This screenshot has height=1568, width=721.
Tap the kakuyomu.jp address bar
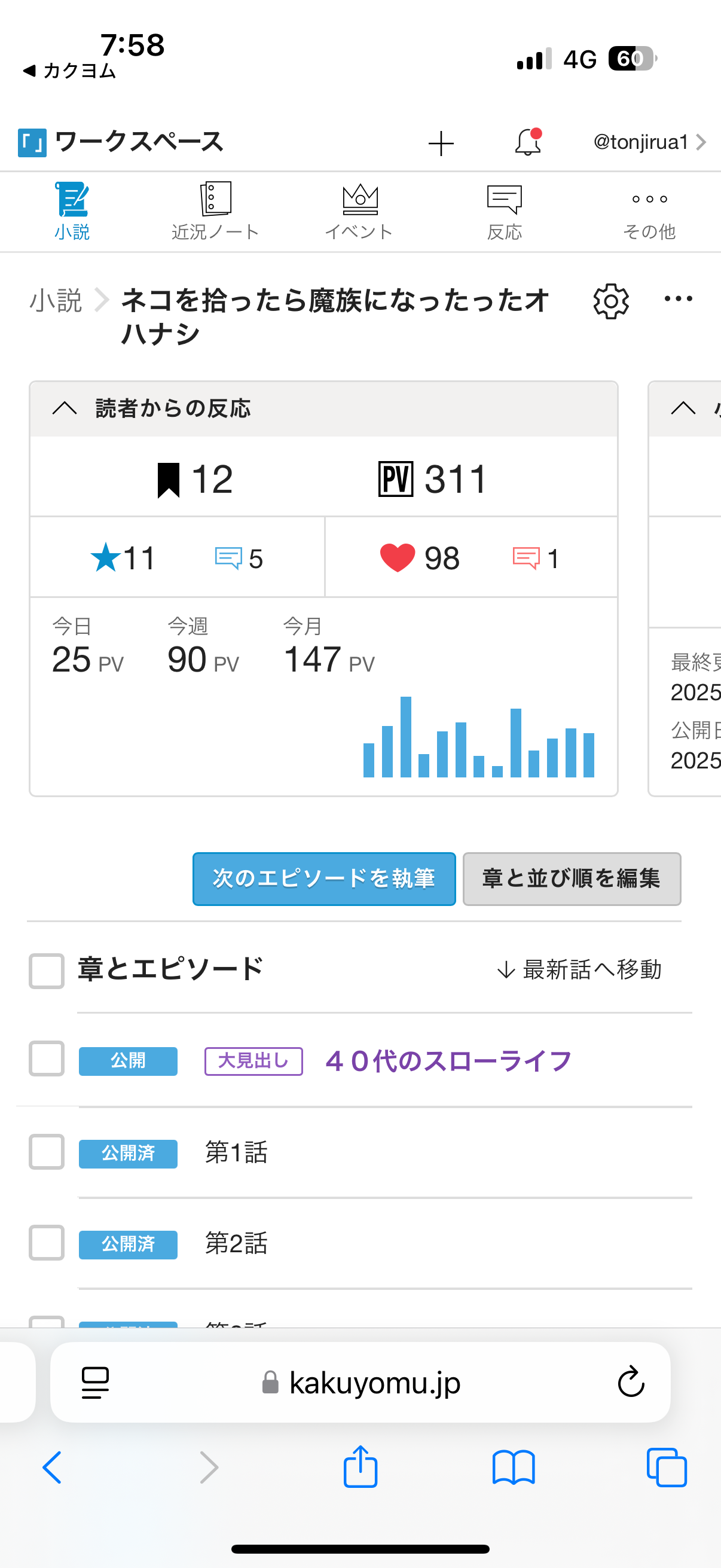pyautogui.click(x=362, y=1382)
